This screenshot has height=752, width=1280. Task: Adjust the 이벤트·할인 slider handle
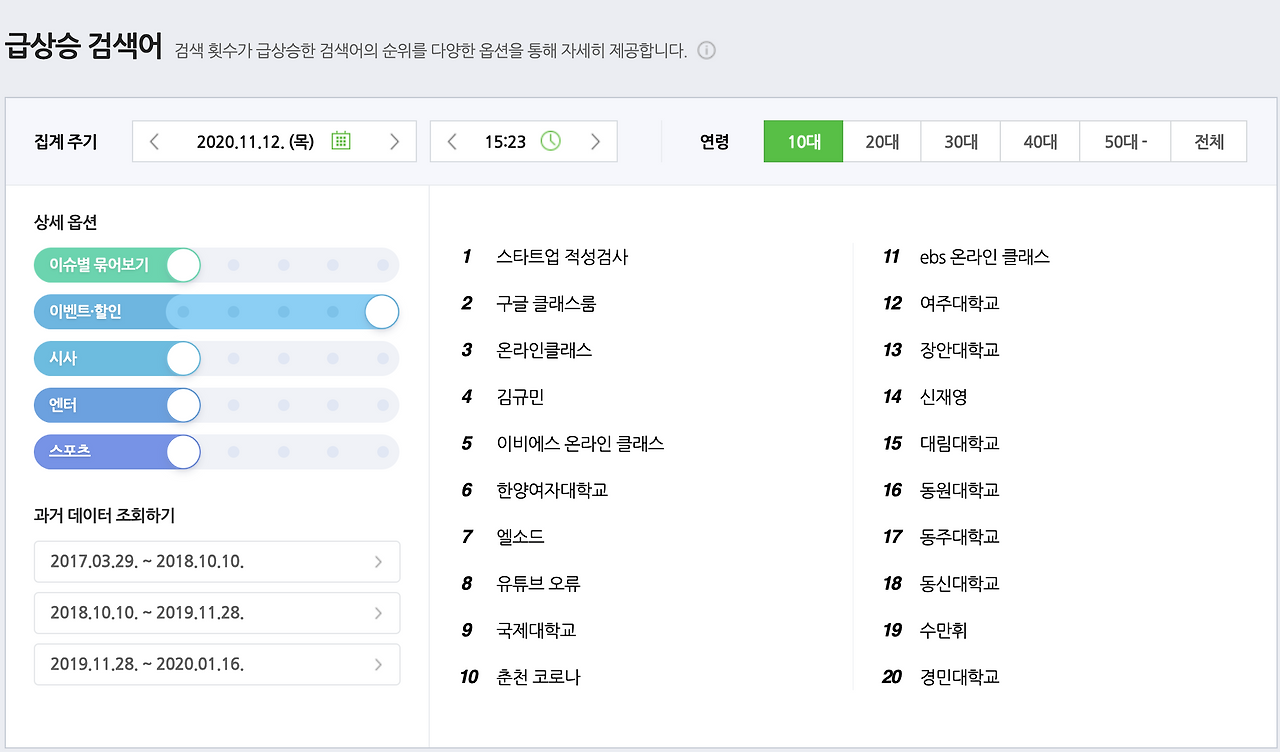[x=382, y=312]
